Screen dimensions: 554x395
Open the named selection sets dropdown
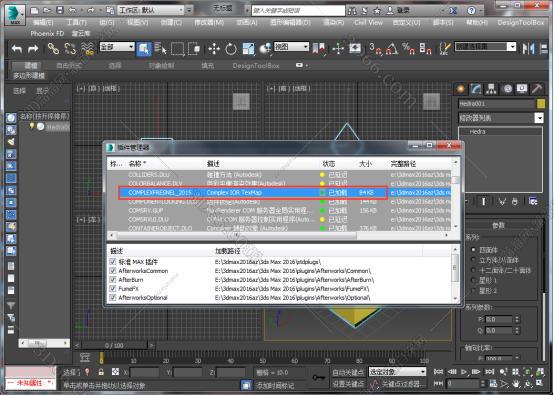[x=485, y=47]
